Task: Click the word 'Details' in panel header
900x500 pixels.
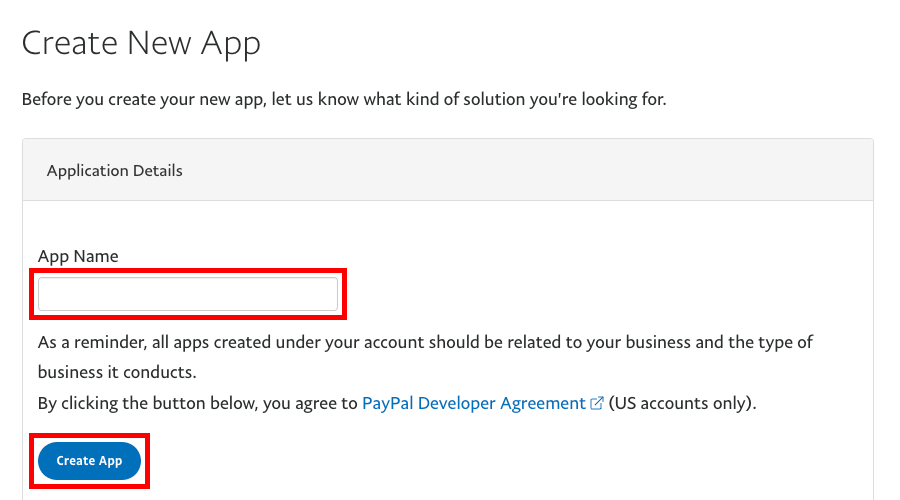Action: click(x=158, y=170)
